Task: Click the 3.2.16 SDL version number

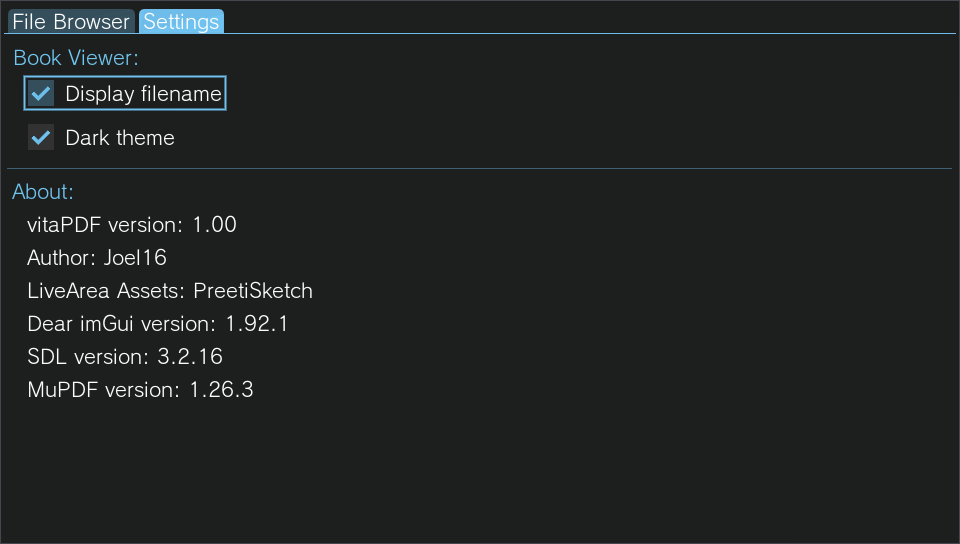Action: click(190, 357)
